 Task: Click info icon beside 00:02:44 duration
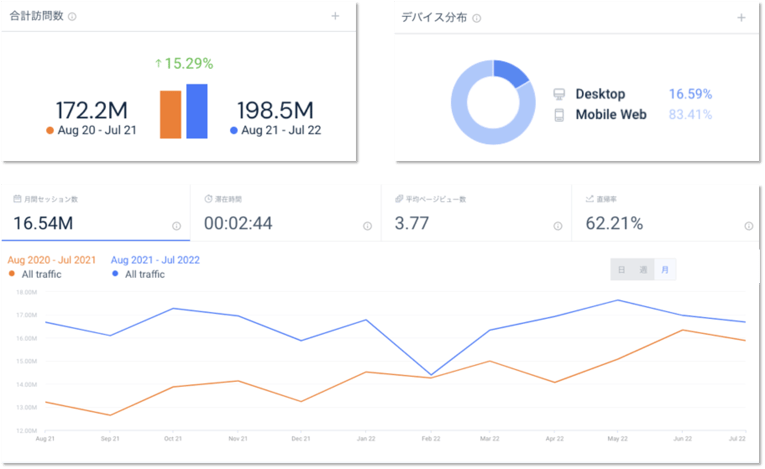click(x=366, y=226)
